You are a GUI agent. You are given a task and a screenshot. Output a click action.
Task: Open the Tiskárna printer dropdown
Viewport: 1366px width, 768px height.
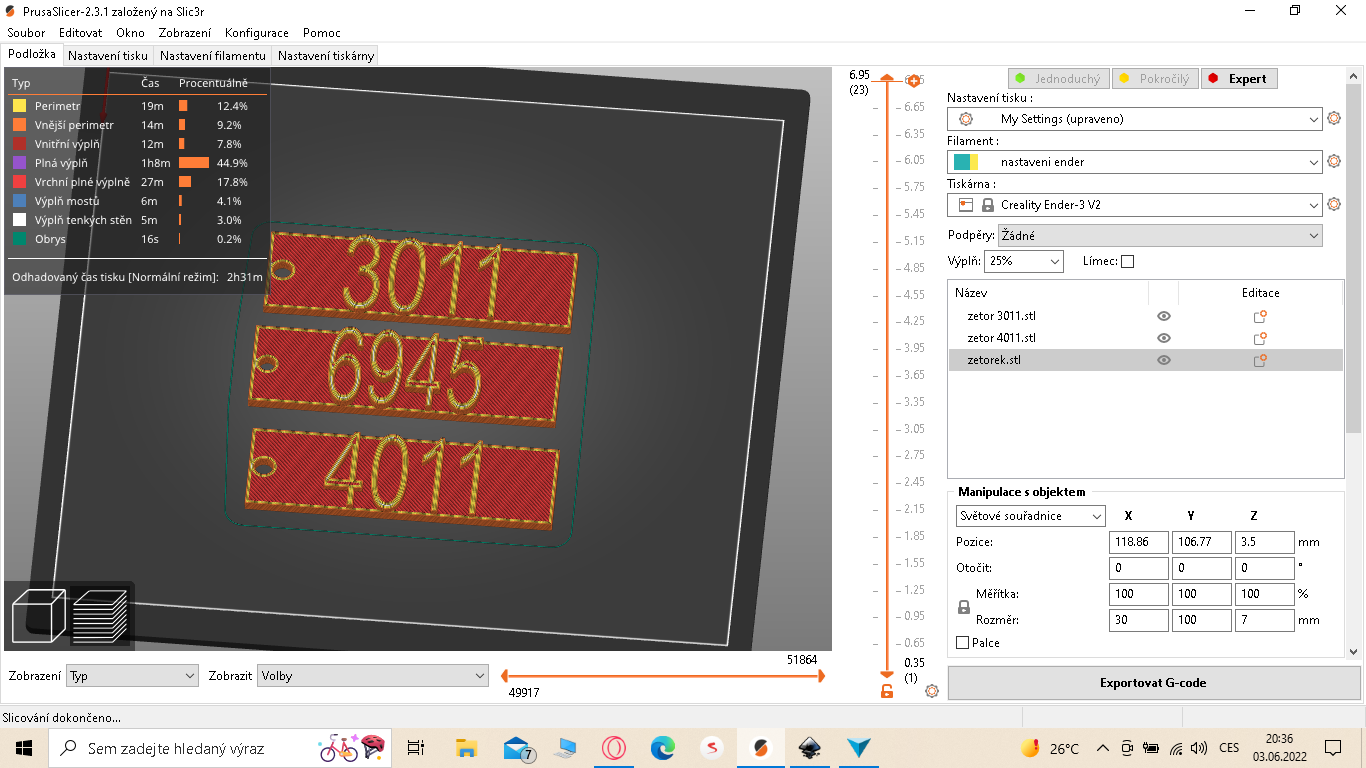pos(1134,204)
